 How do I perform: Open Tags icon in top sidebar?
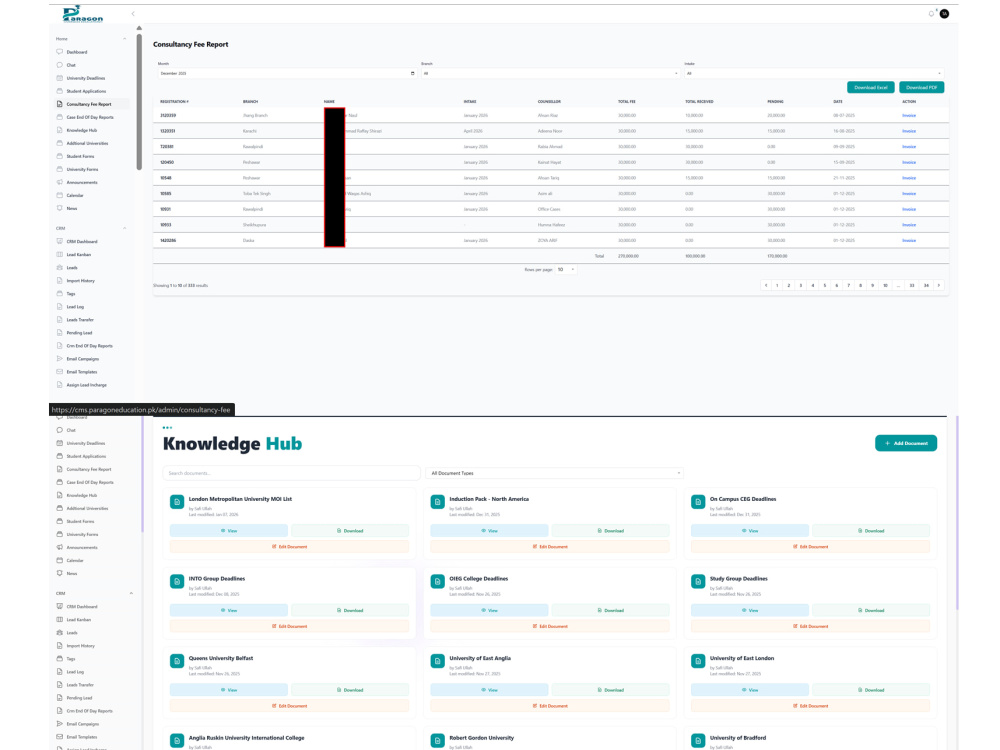tap(59, 293)
